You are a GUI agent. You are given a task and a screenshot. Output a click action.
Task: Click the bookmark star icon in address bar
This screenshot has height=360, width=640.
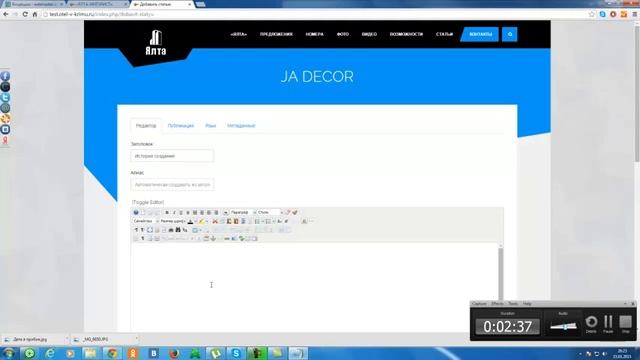click(x=592, y=14)
